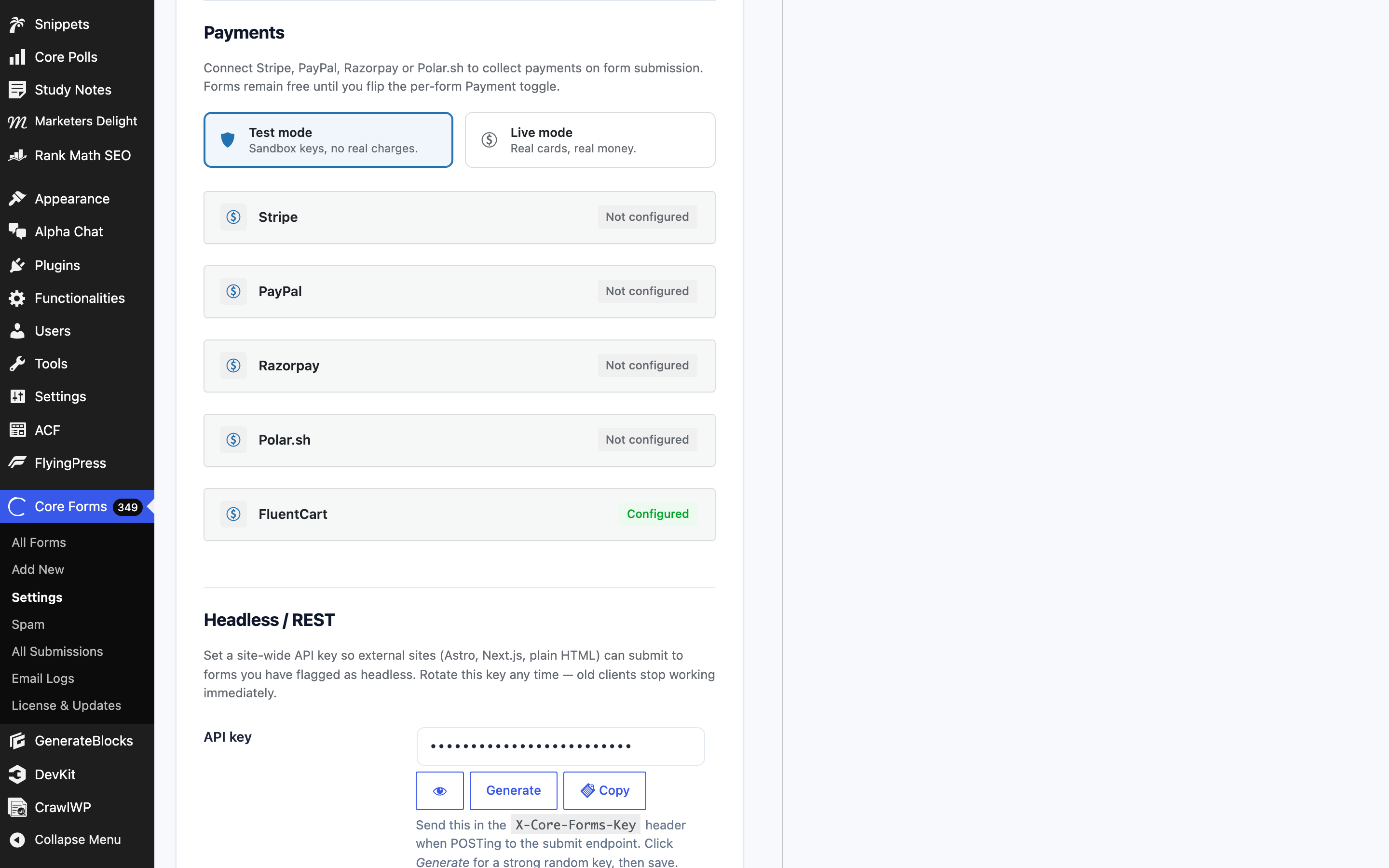Expand the PayPal gateway row

click(459, 291)
